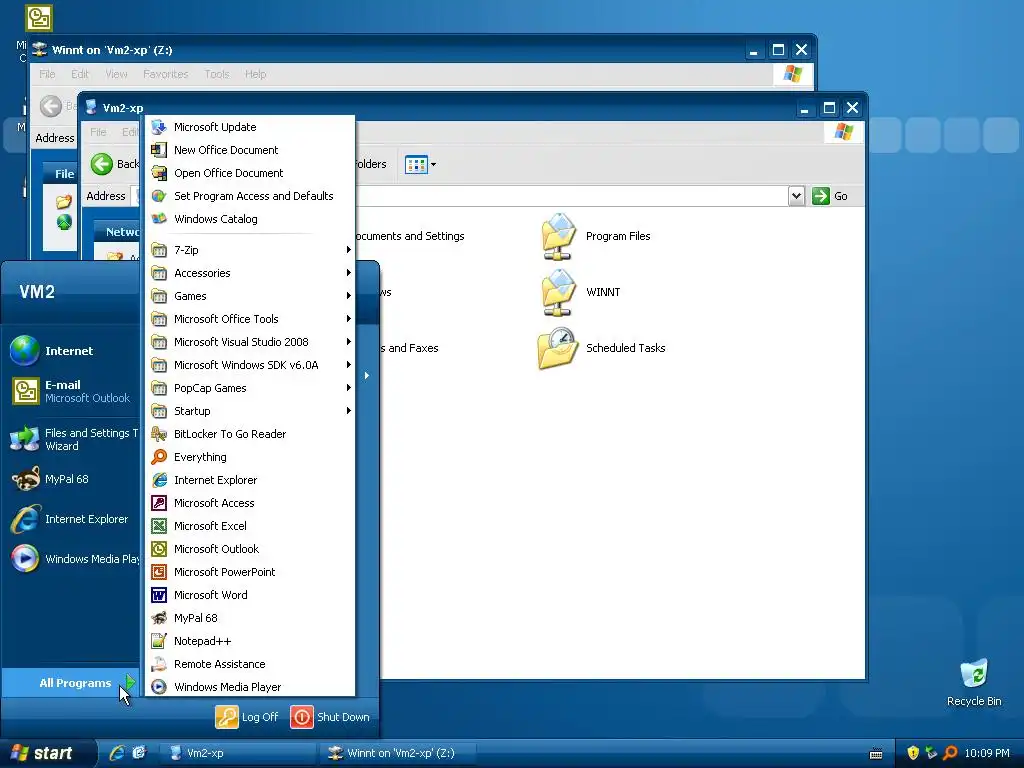This screenshot has height=768, width=1024.
Task: Open Help menu in Winnt window
Action: (255, 74)
